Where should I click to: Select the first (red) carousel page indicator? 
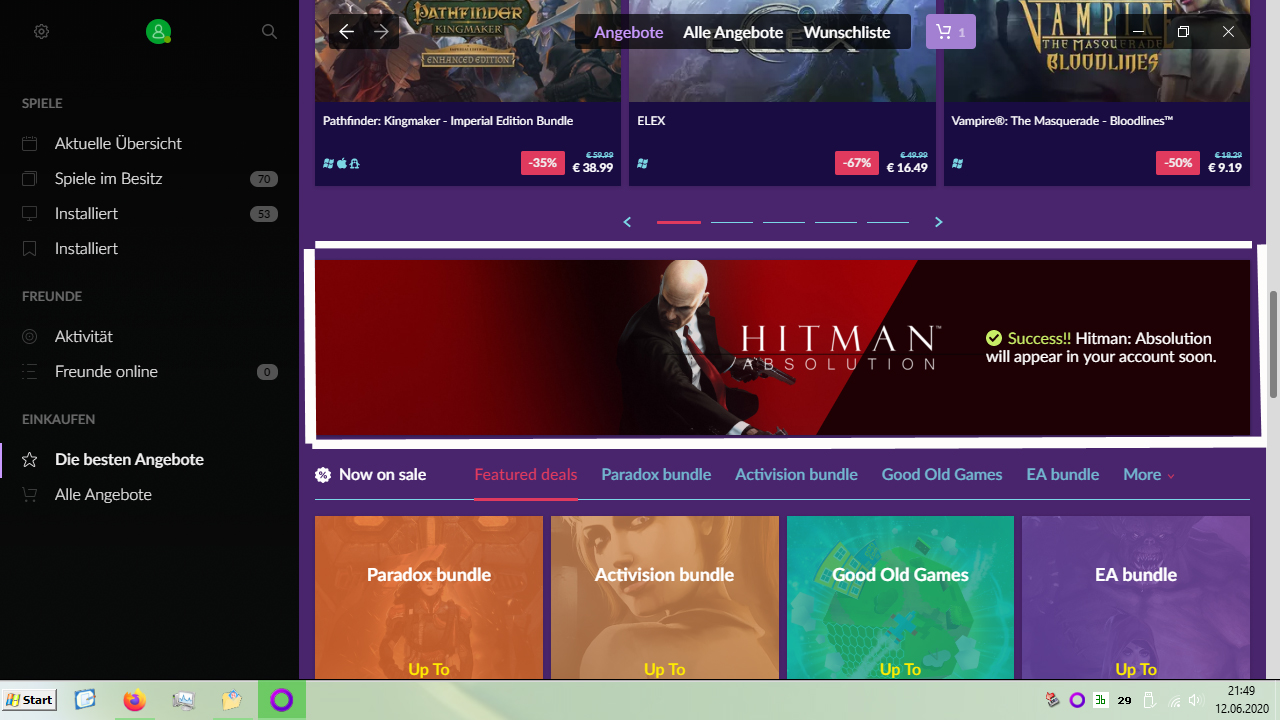[x=679, y=222]
